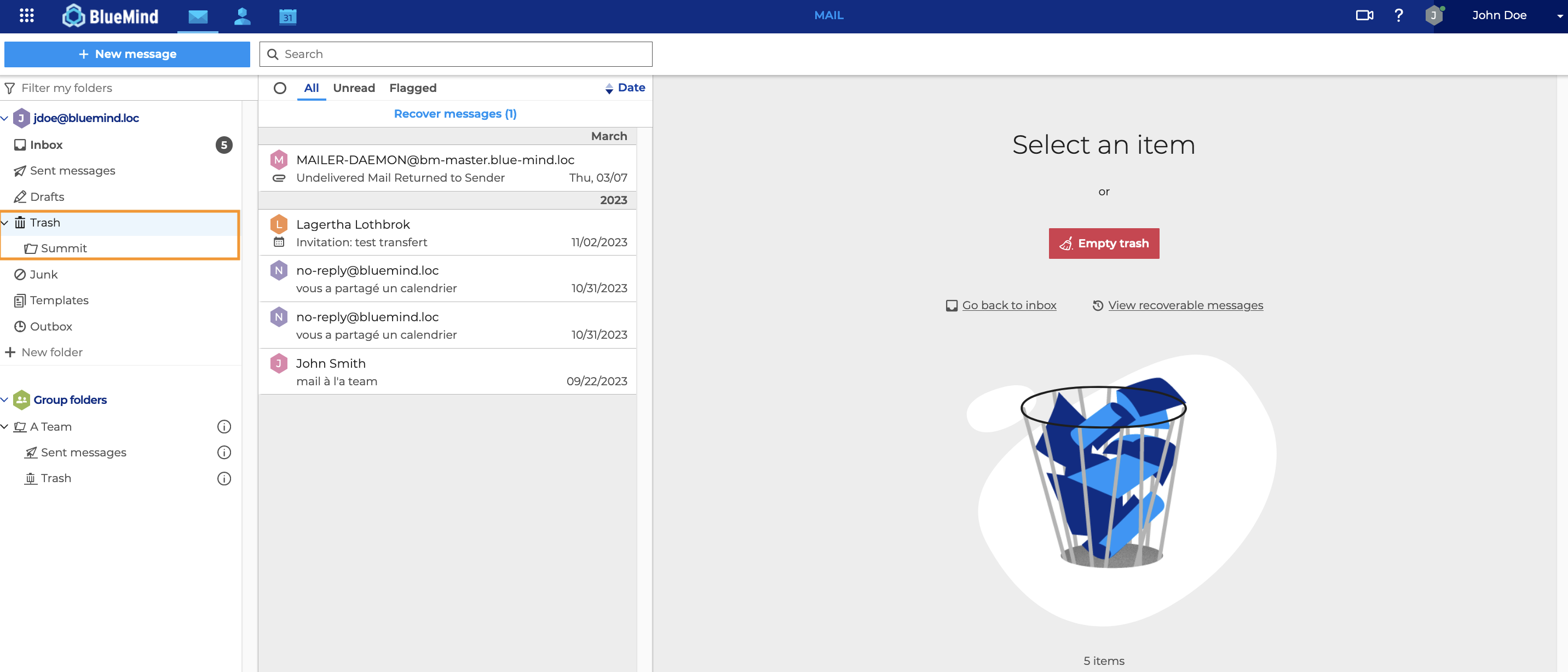This screenshot has height=672, width=1568.
Task: Open the John Doe user menu arrow
Action: pos(1559,16)
